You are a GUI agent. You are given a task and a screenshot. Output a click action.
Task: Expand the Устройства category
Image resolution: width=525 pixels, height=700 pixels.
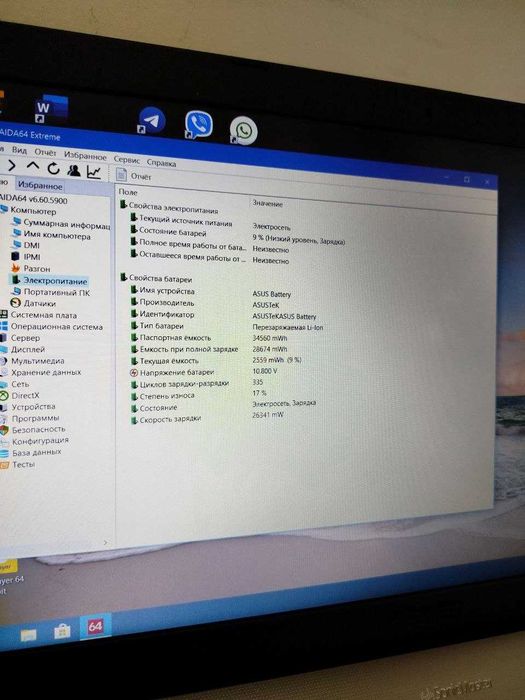pos(28,407)
